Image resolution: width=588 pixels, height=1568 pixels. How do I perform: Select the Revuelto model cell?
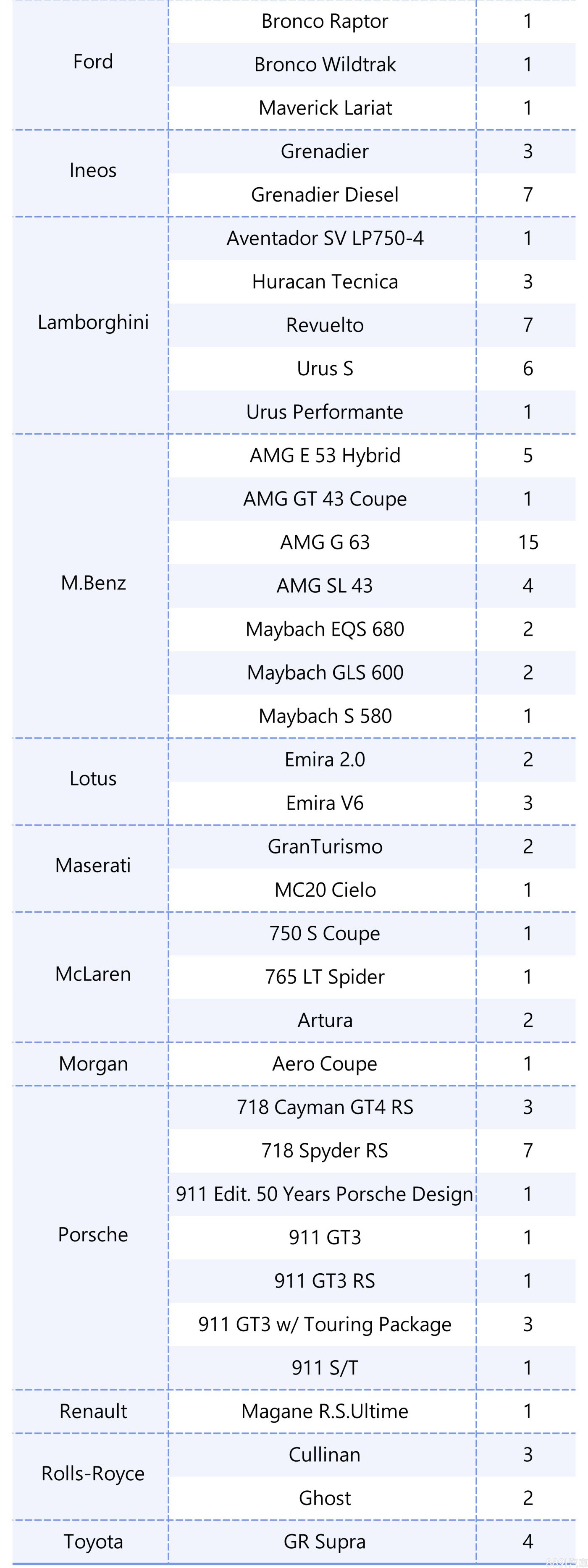coord(324,325)
